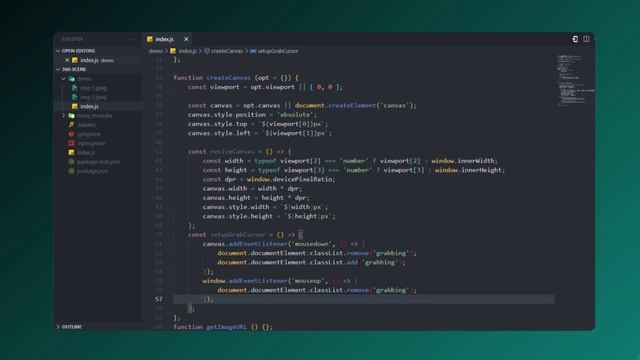Click the demo folder icon

click(72, 78)
